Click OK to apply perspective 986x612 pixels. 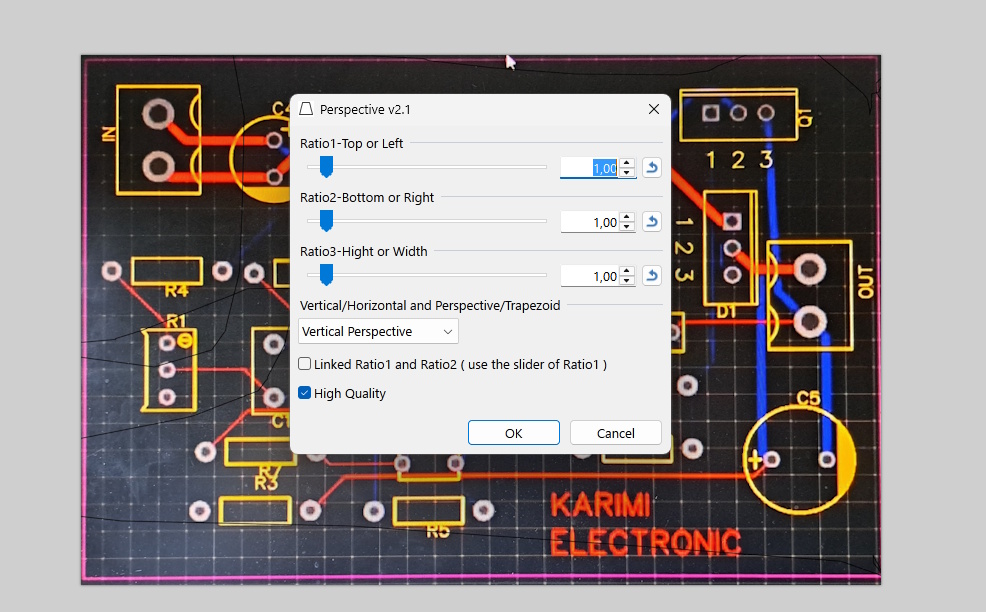(513, 433)
